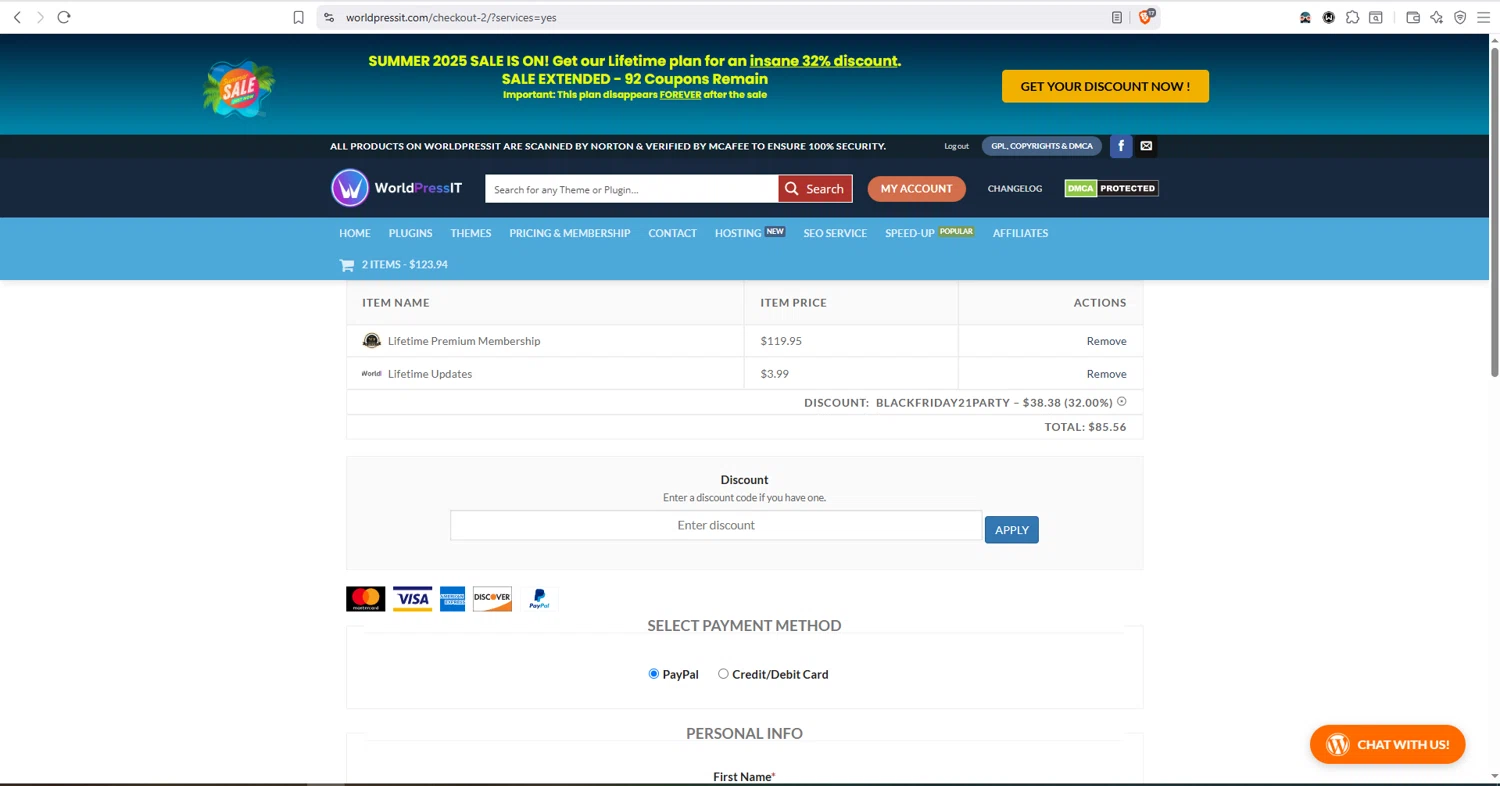Click the $119.95 item price

781,341
